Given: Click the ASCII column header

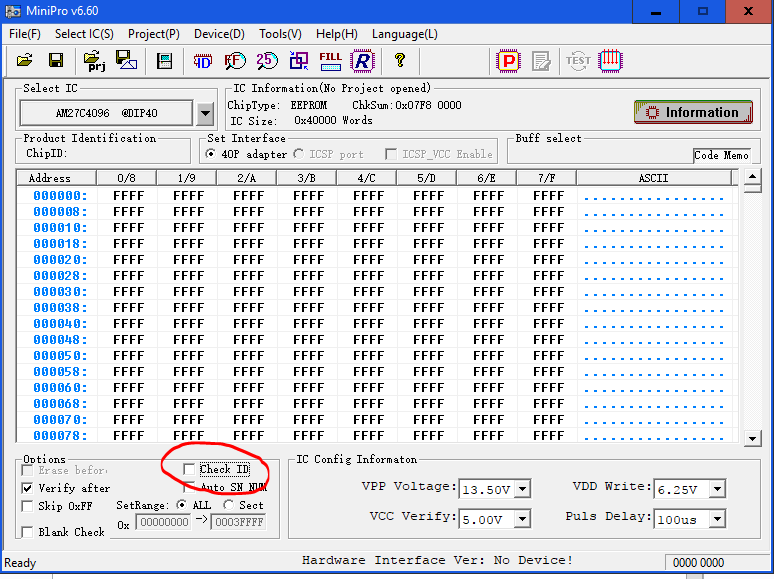Looking at the screenshot, I should click(x=654, y=178).
